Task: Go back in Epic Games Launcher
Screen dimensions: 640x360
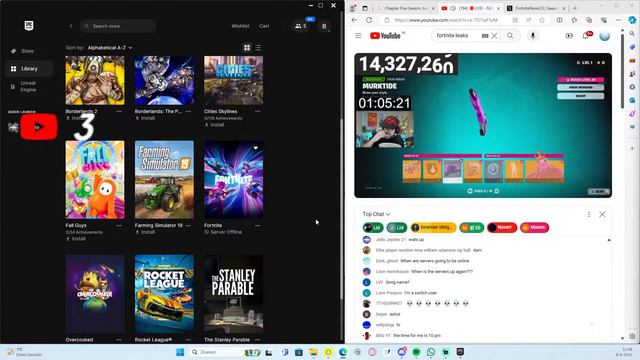Action: pos(71,26)
